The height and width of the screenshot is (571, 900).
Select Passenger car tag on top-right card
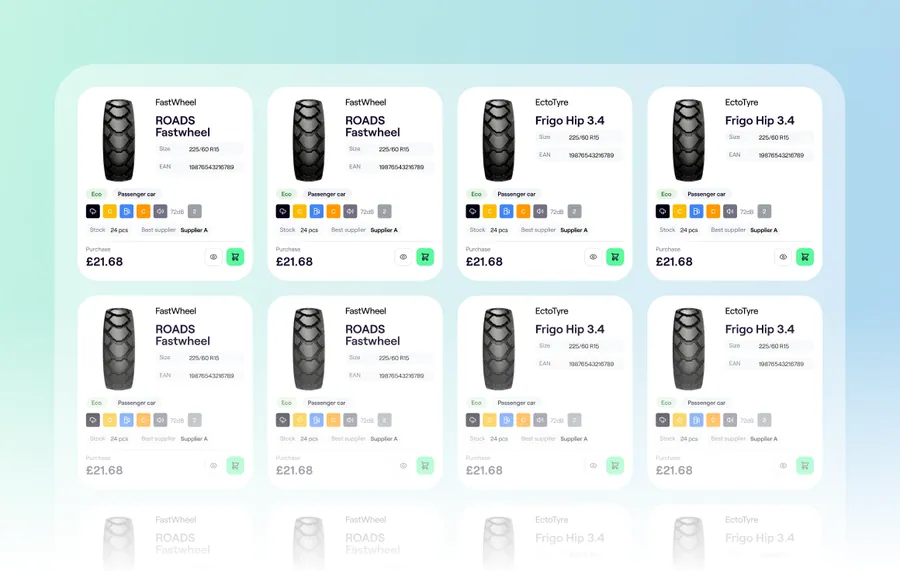point(706,194)
